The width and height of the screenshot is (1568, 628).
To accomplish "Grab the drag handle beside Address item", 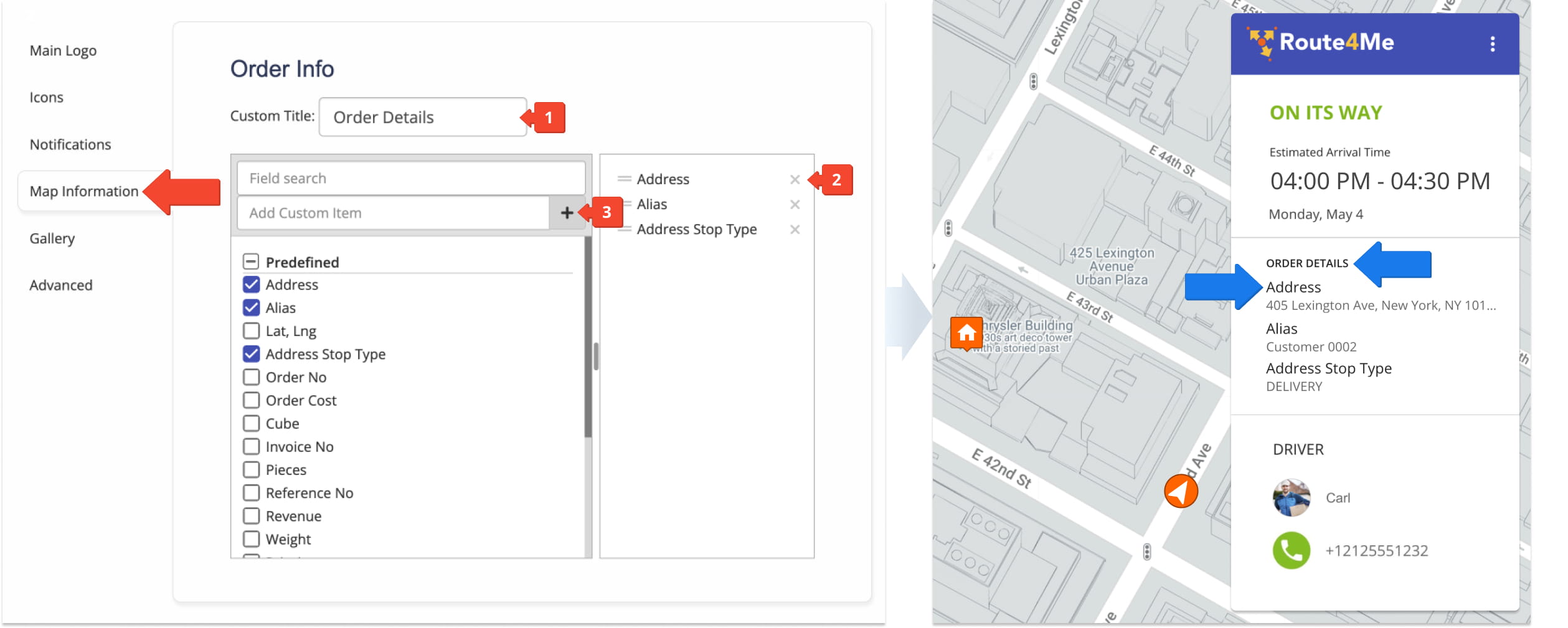I will [623, 179].
